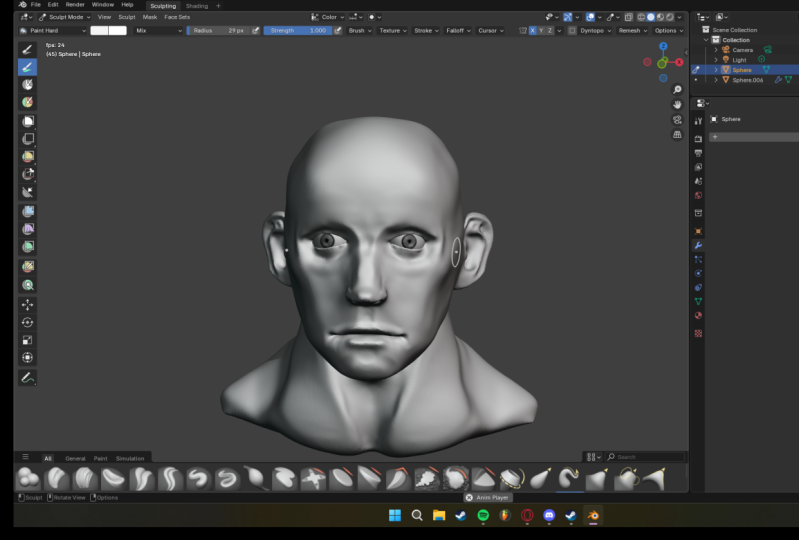Screen dimensions: 799x540
Task: Switch to rendered viewport shading
Action: [x=670, y=17]
